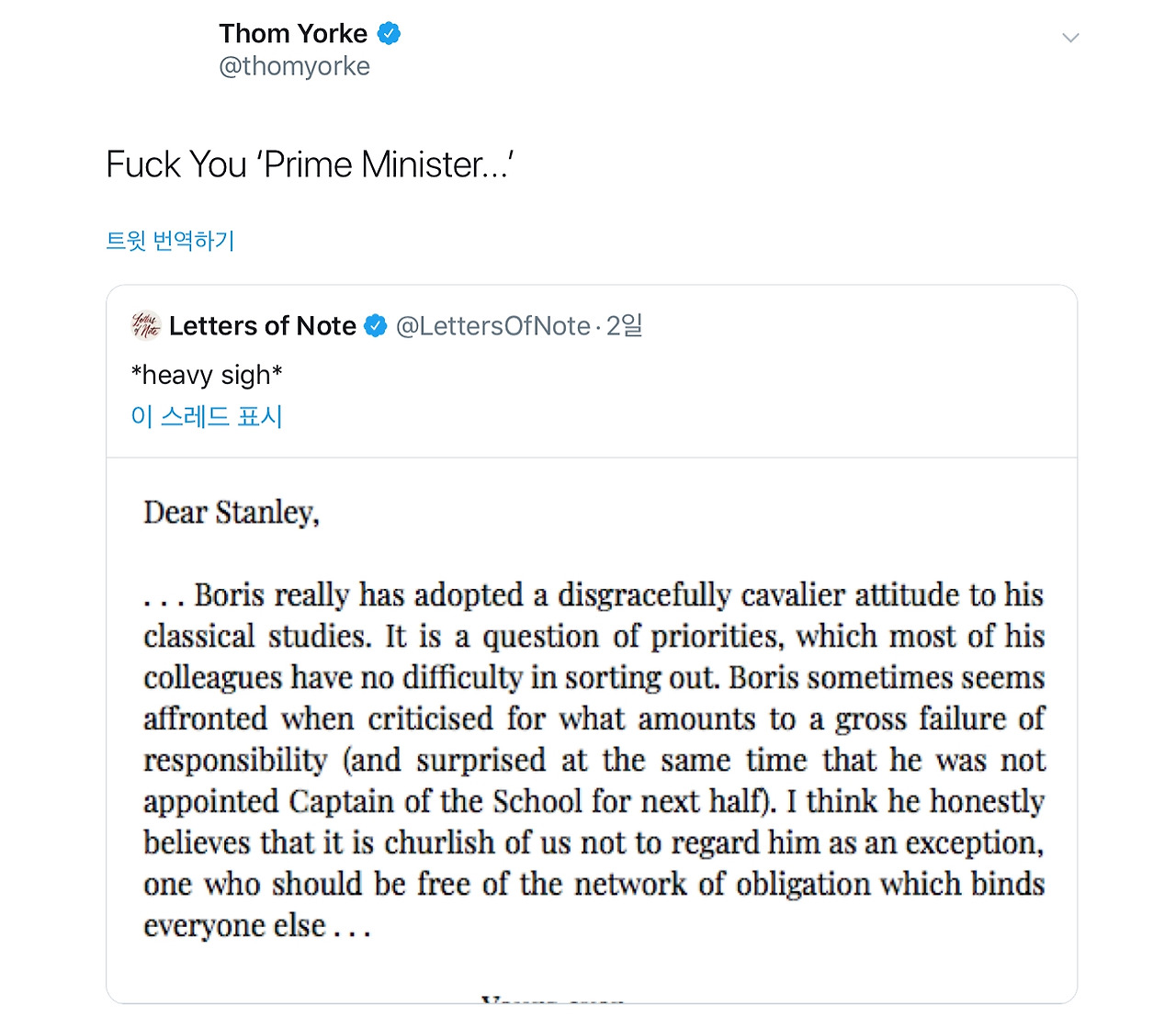Click the '2일' timestamp
The width and height of the screenshot is (1176, 1017).
[x=625, y=326]
